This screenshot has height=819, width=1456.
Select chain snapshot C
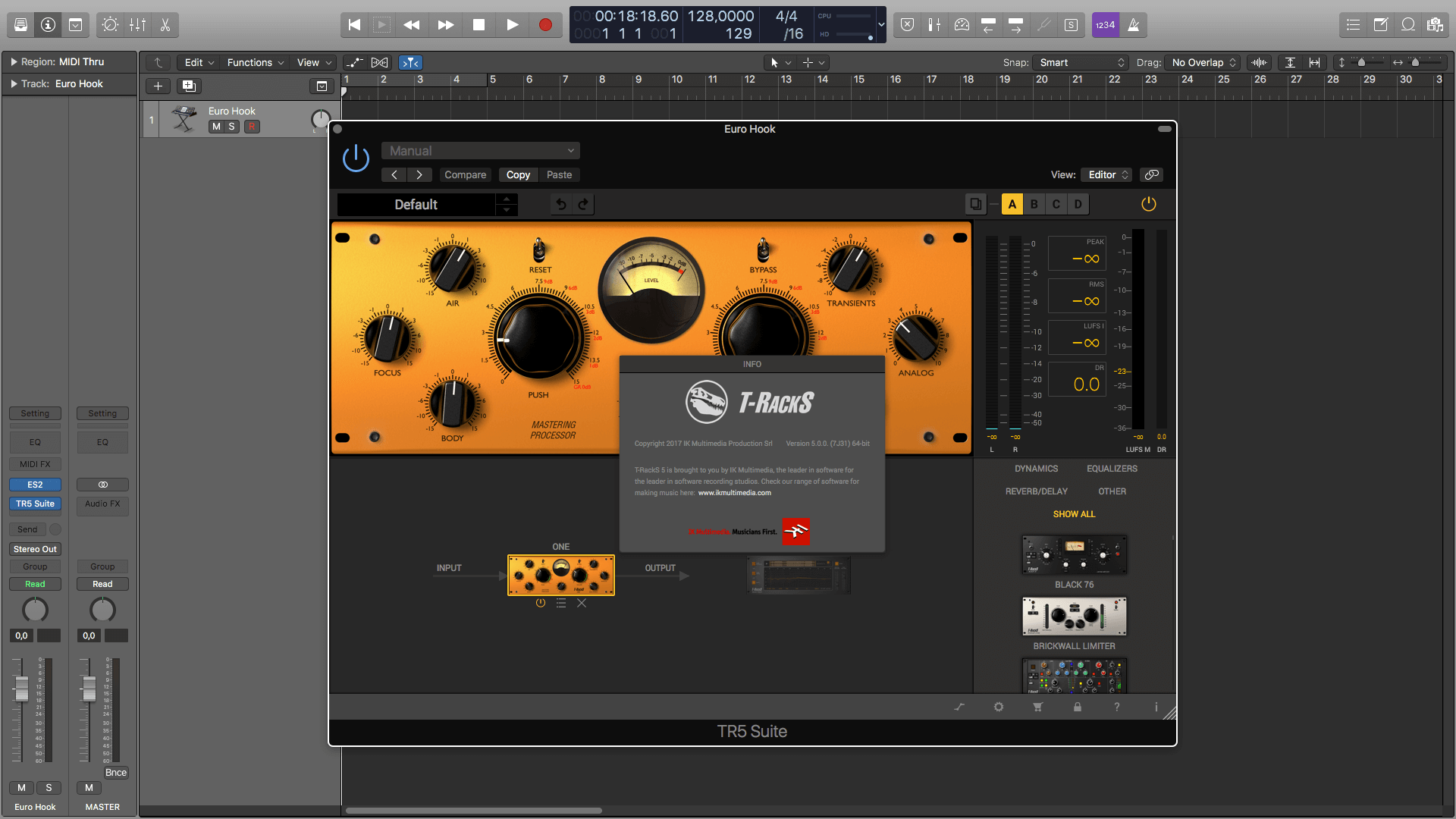coord(1056,204)
